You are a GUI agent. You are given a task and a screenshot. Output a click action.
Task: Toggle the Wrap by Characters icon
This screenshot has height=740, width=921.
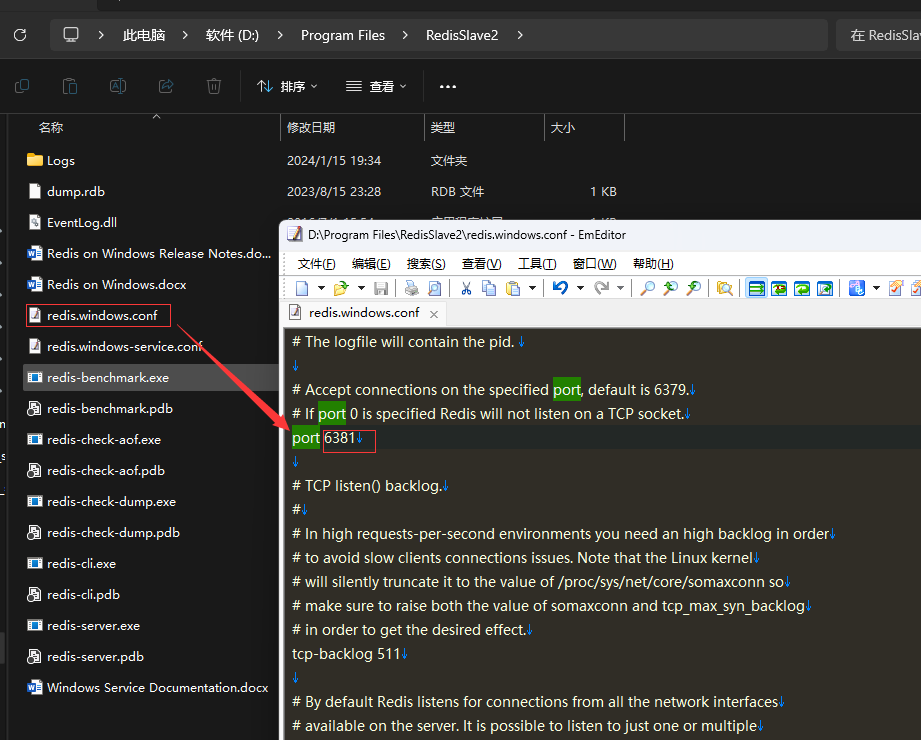pyautogui.click(x=779, y=288)
